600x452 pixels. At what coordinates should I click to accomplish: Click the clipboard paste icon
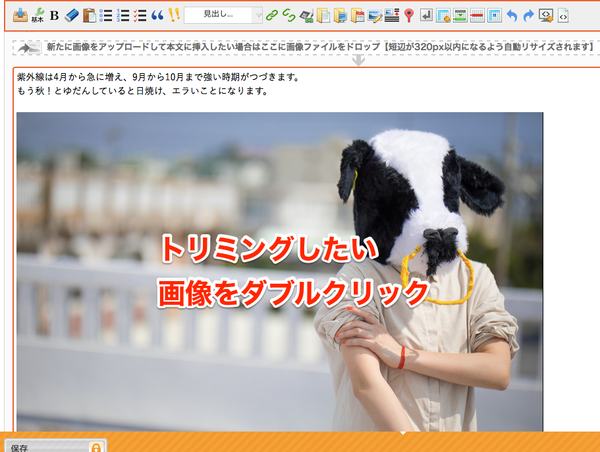coord(89,15)
